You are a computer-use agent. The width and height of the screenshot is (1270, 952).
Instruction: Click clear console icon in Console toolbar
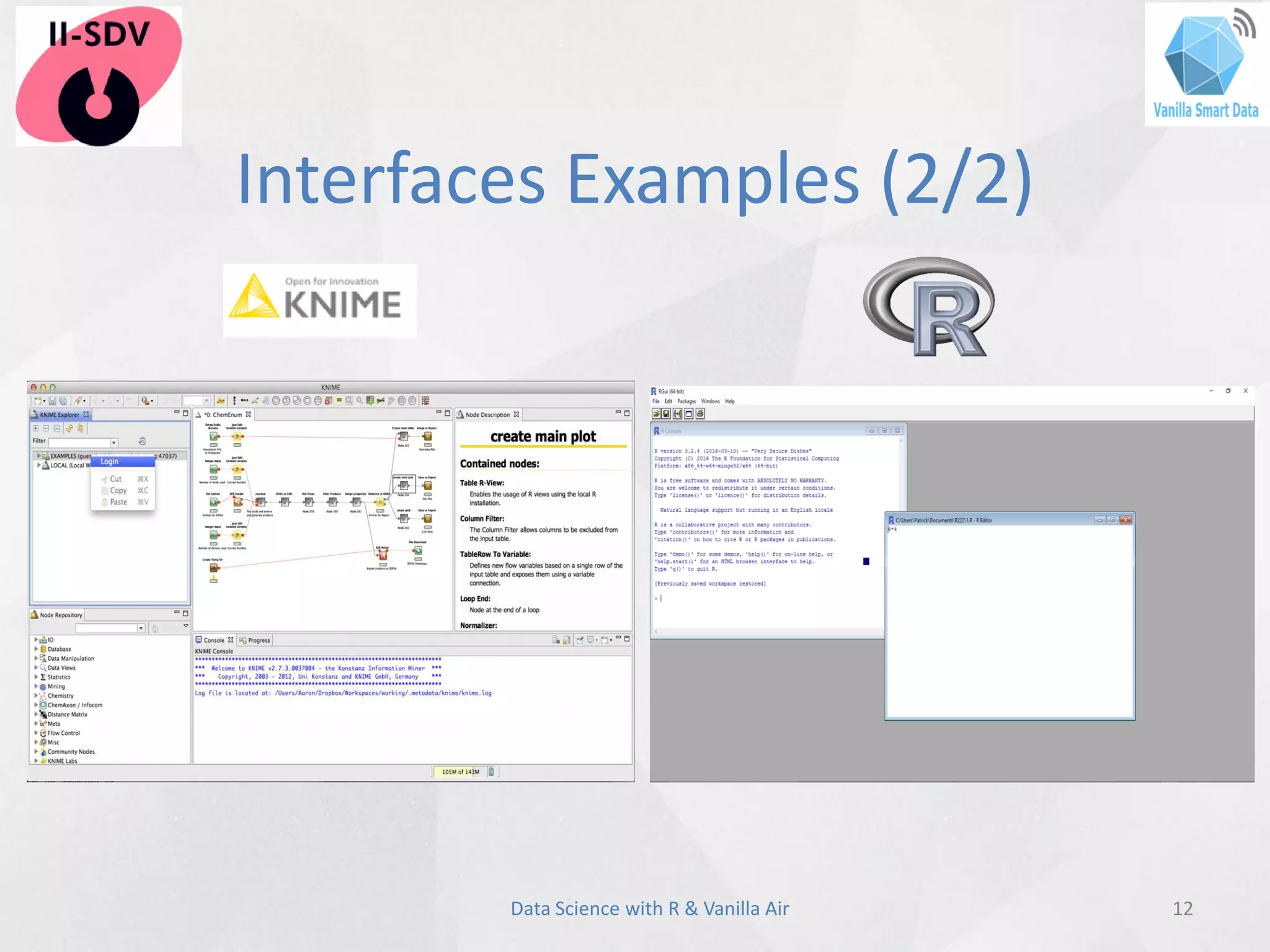[556, 640]
